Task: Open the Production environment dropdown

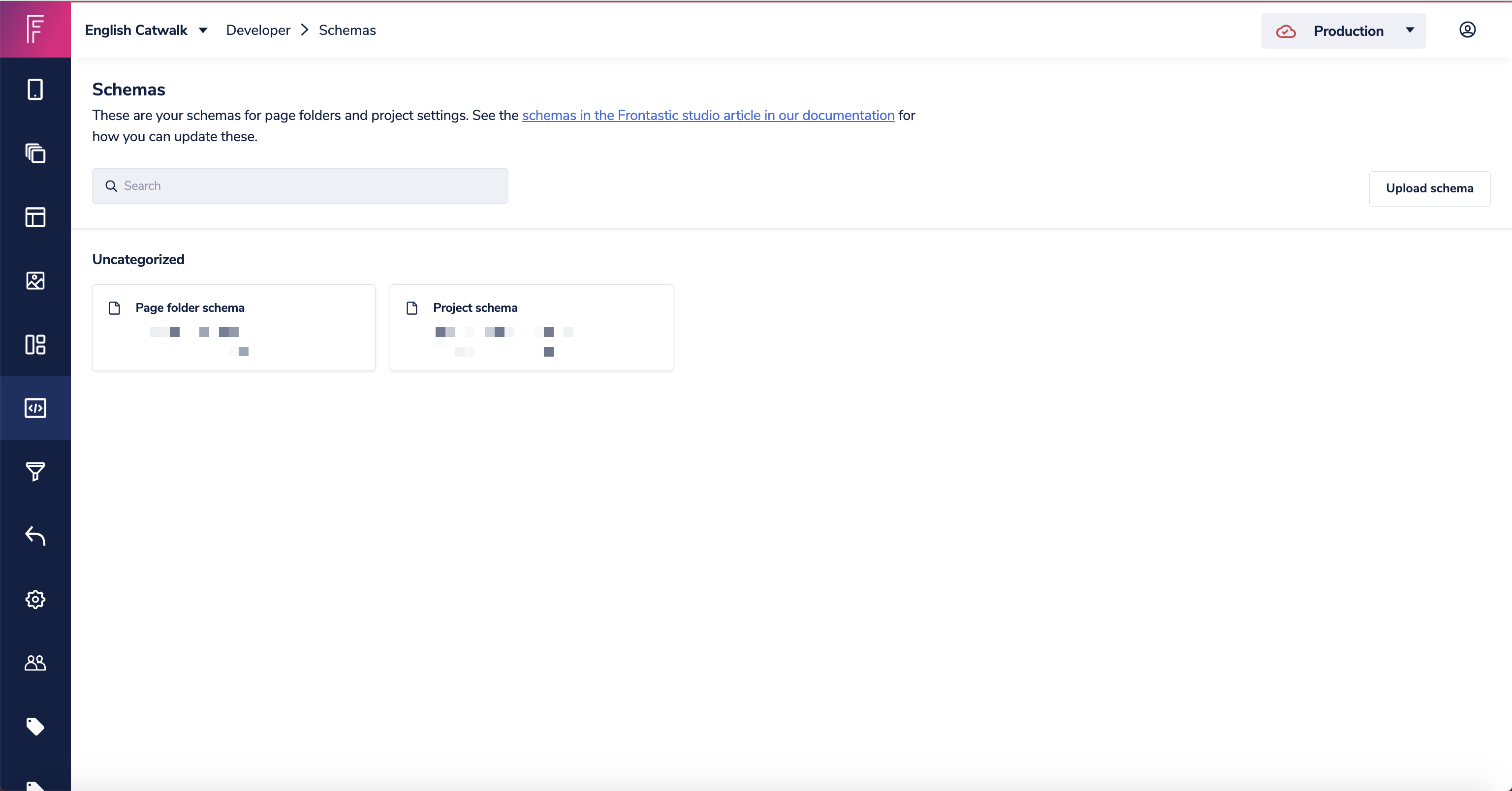Action: coord(1343,31)
